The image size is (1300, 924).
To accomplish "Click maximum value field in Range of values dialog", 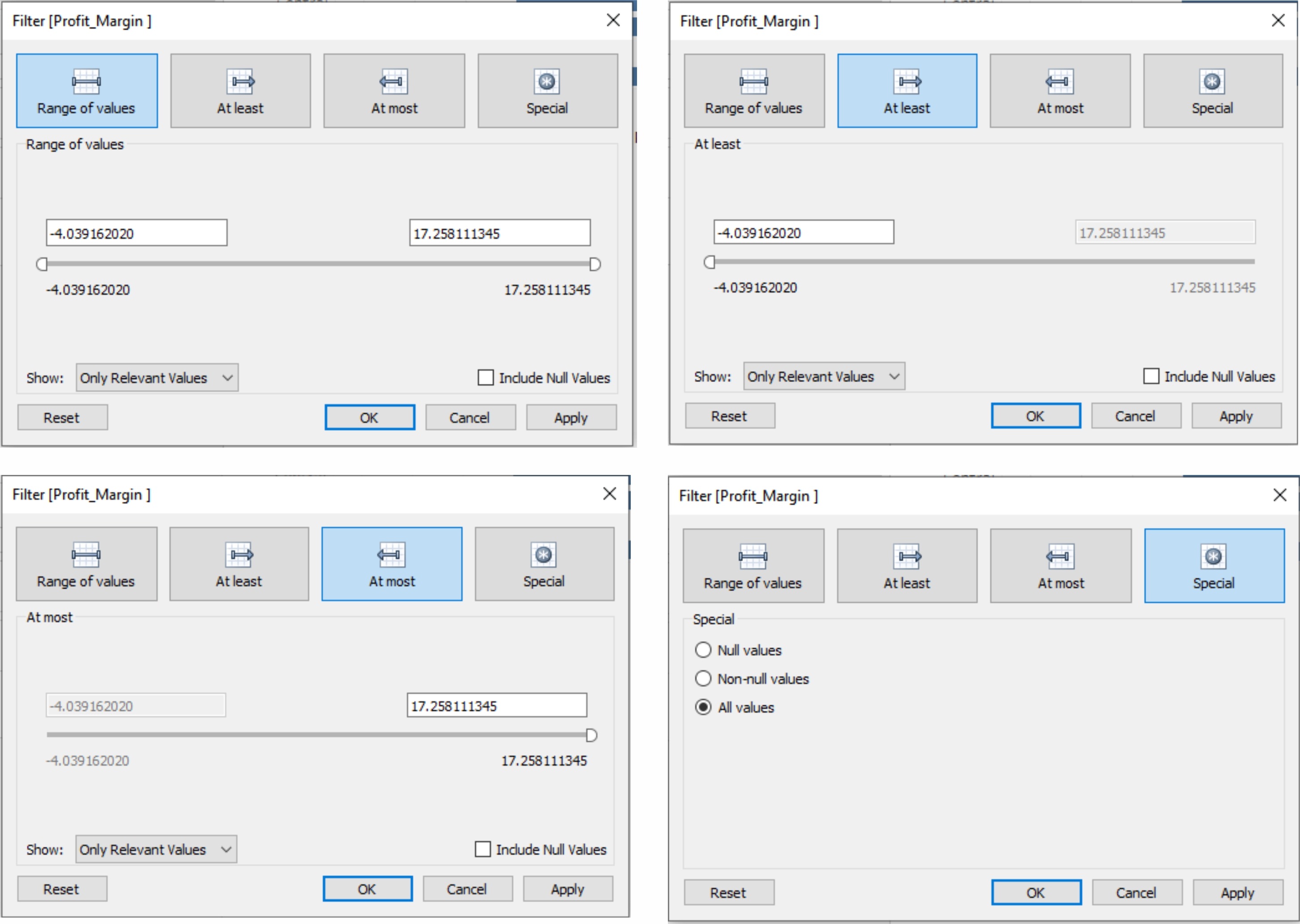I will coord(500,233).
